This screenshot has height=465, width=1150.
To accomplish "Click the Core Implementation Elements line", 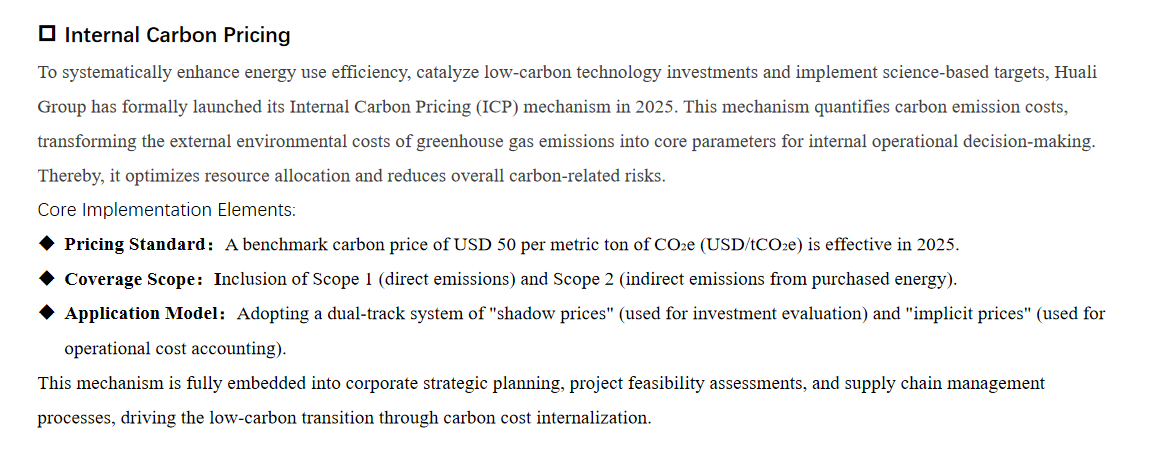I will [166, 210].
